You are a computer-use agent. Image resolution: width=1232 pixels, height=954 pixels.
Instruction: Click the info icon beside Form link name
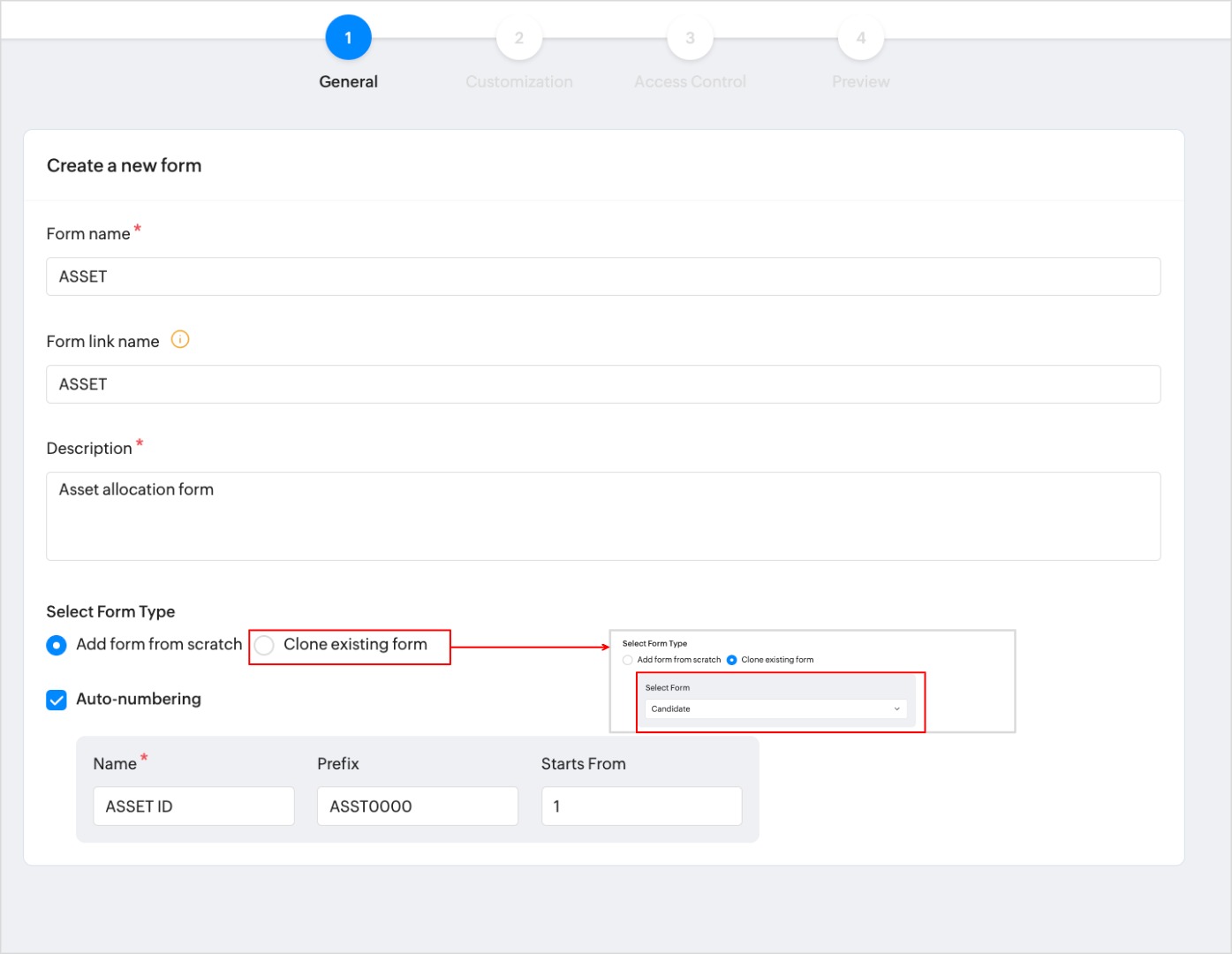coord(180,340)
